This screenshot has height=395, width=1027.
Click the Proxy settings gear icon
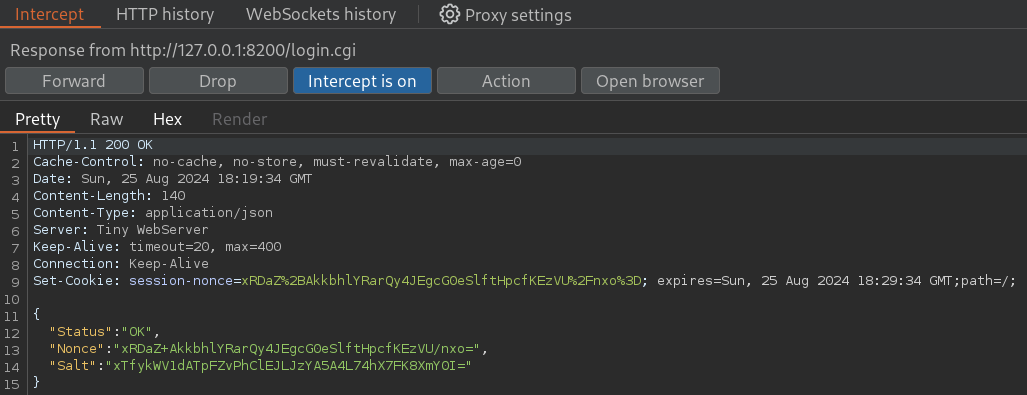click(x=449, y=14)
